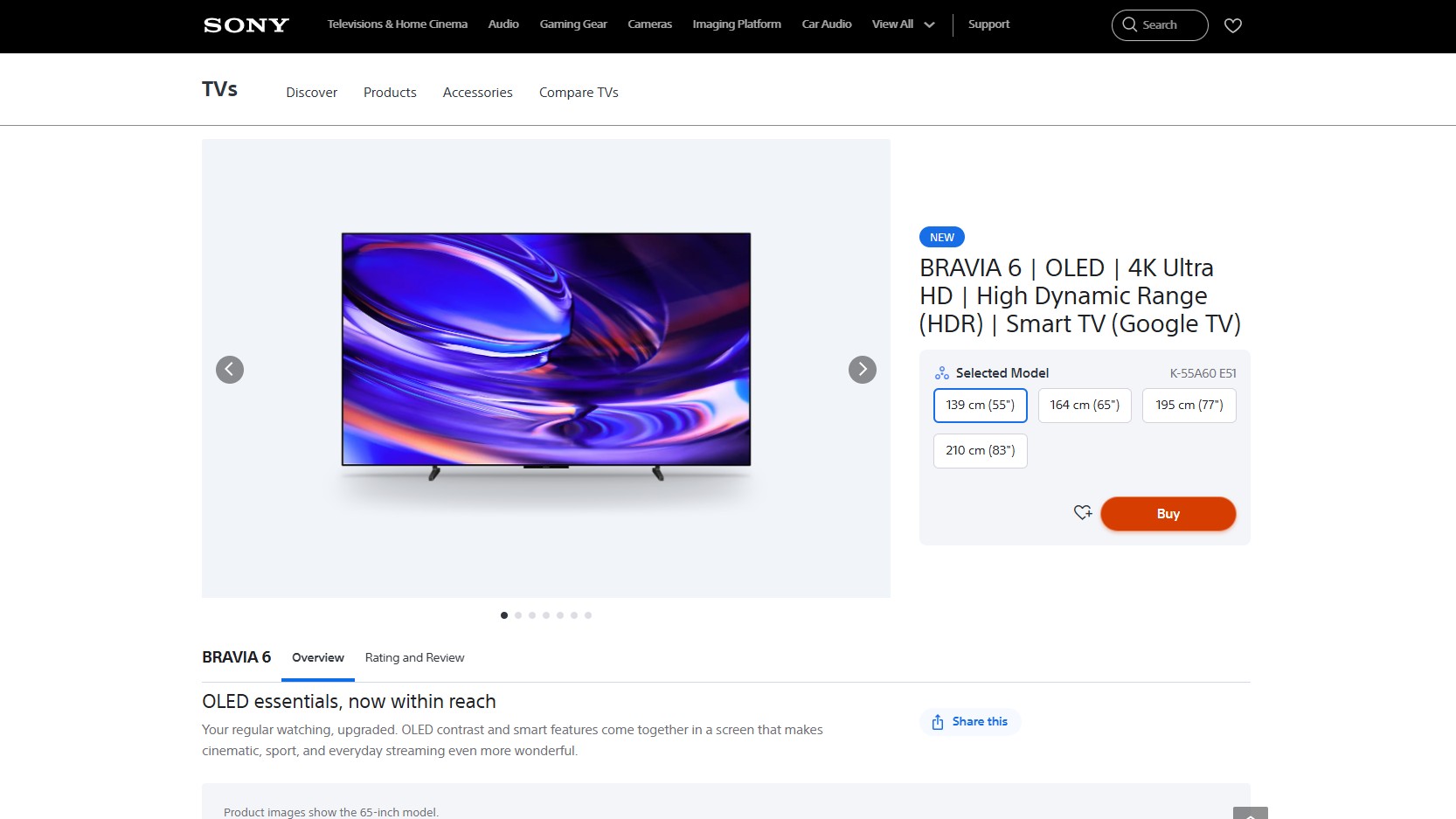Image resolution: width=1456 pixels, height=819 pixels.
Task: Click the share icon beside Share this
Action: coord(938,722)
